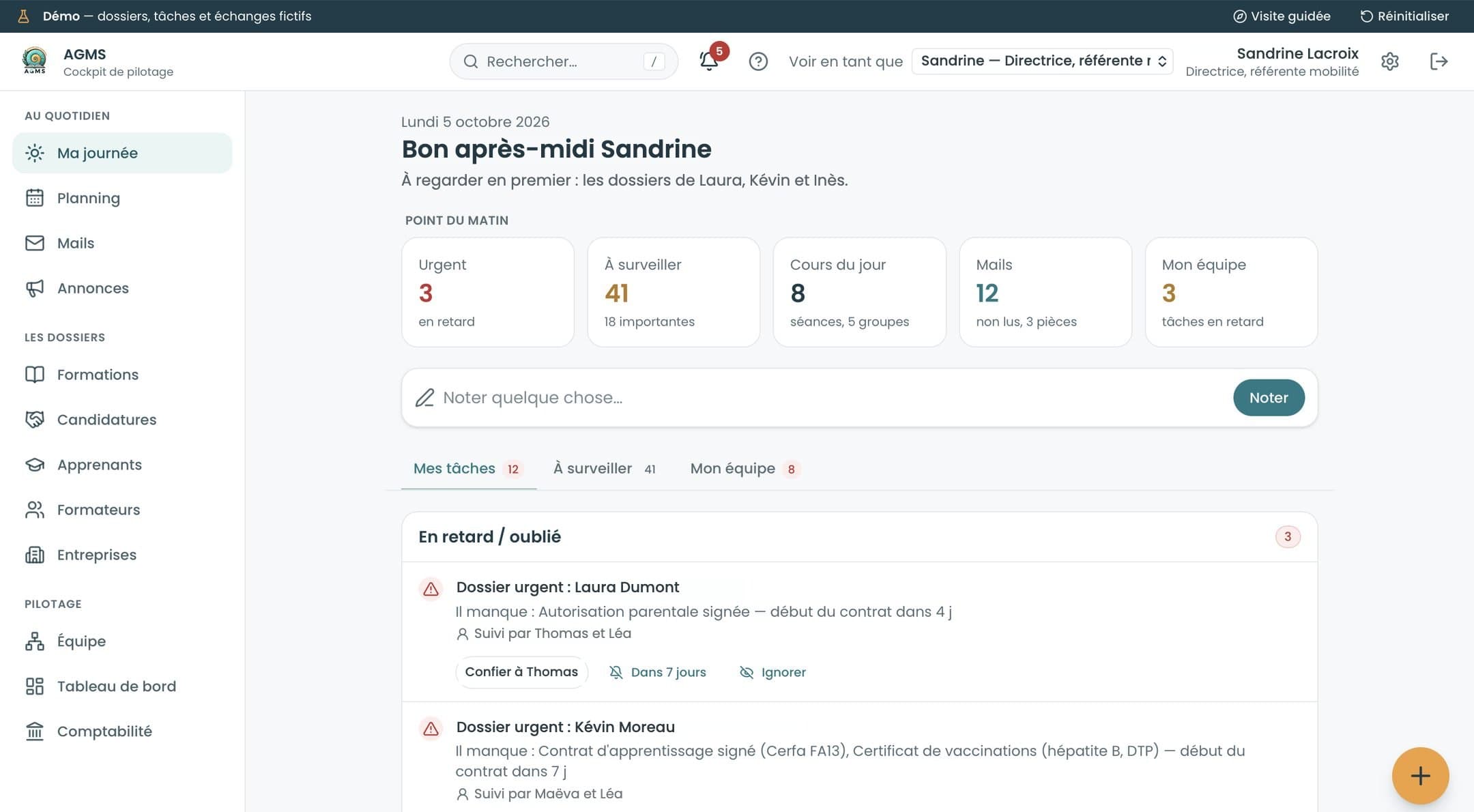This screenshot has height=812, width=1474.
Task: Click the Apprenants graduation cap icon
Action: (35, 465)
